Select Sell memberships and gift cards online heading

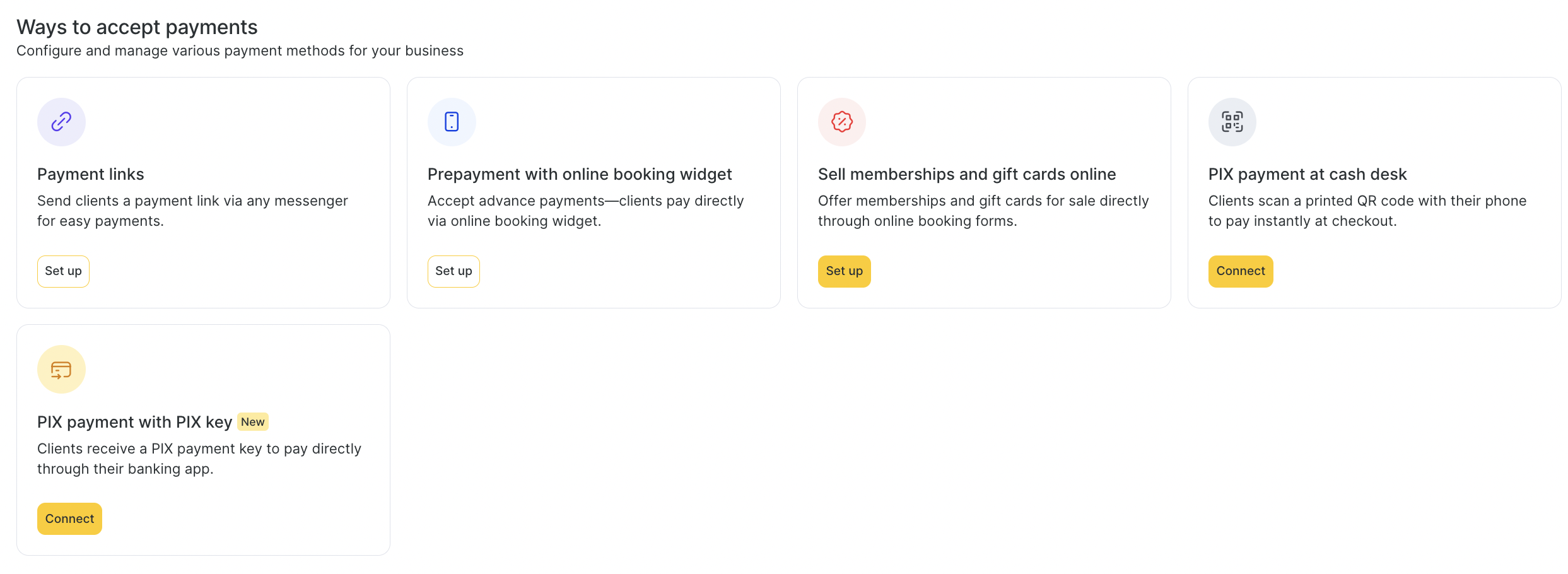(x=967, y=174)
